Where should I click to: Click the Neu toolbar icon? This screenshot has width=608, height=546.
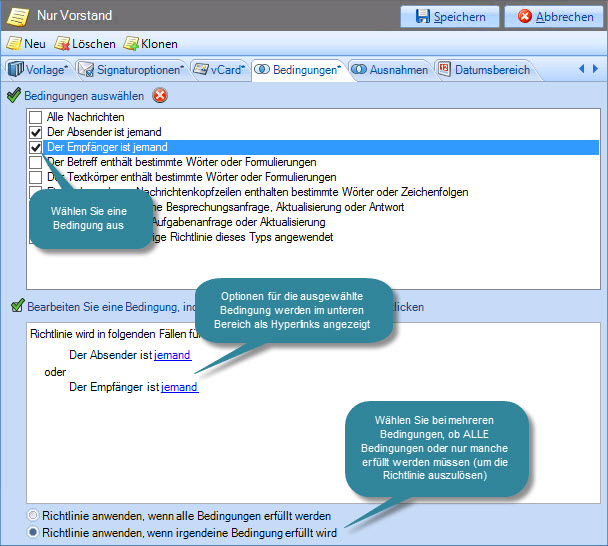pyautogui.click(x=14, y=44)
